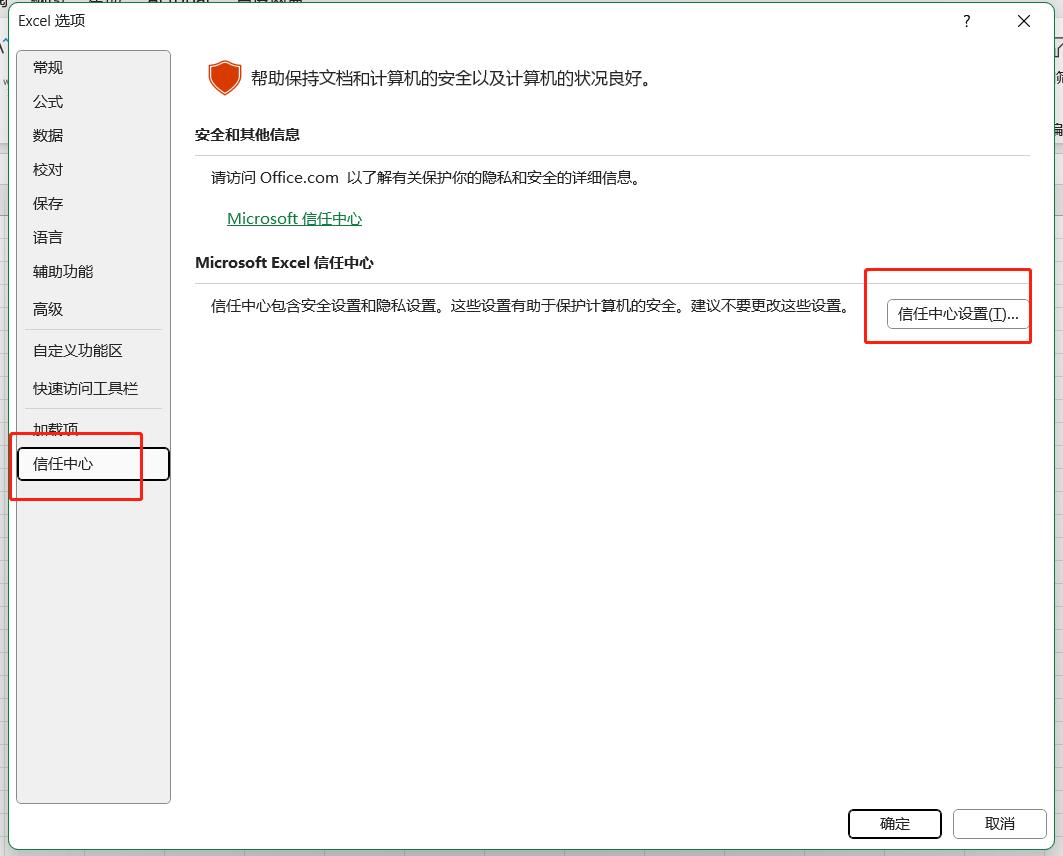Viewport: 1063px width, 856px height.
Task: Close the Excel 选项 dialog
Action: pyautogui.click(x=1023, y=21)
